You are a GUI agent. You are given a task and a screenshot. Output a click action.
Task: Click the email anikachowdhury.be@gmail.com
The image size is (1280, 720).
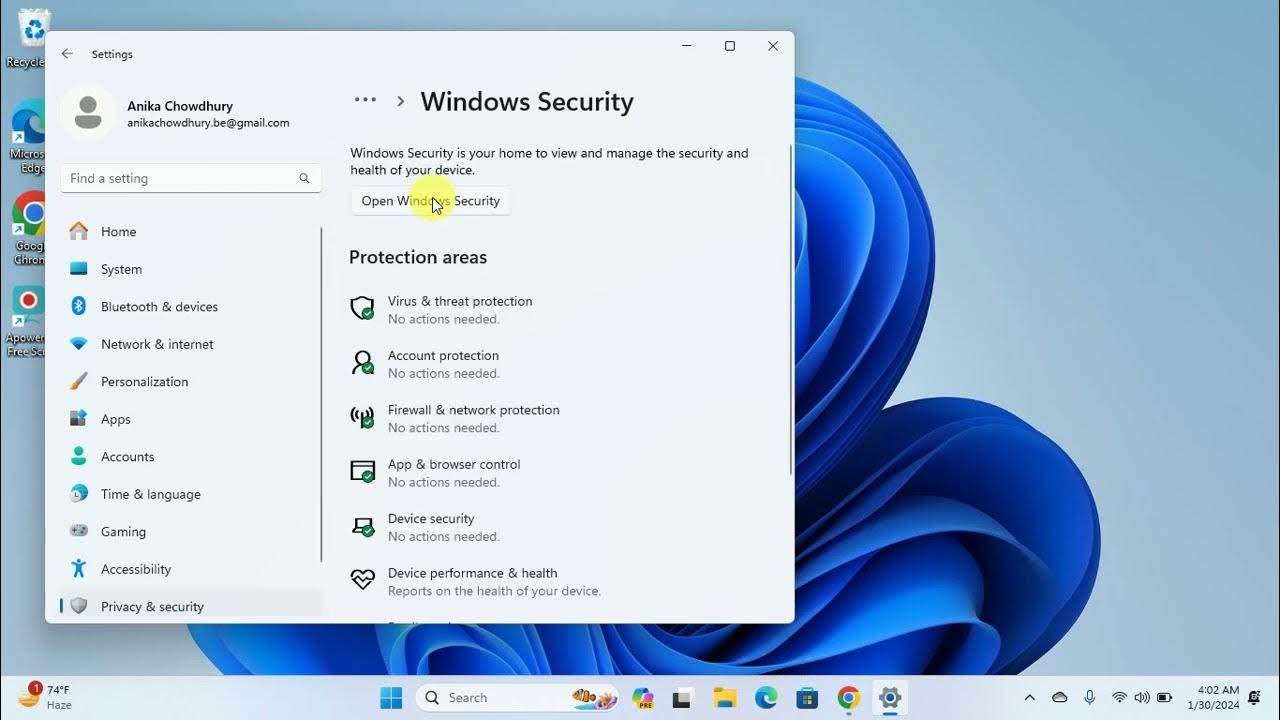[x=208, y=123]
